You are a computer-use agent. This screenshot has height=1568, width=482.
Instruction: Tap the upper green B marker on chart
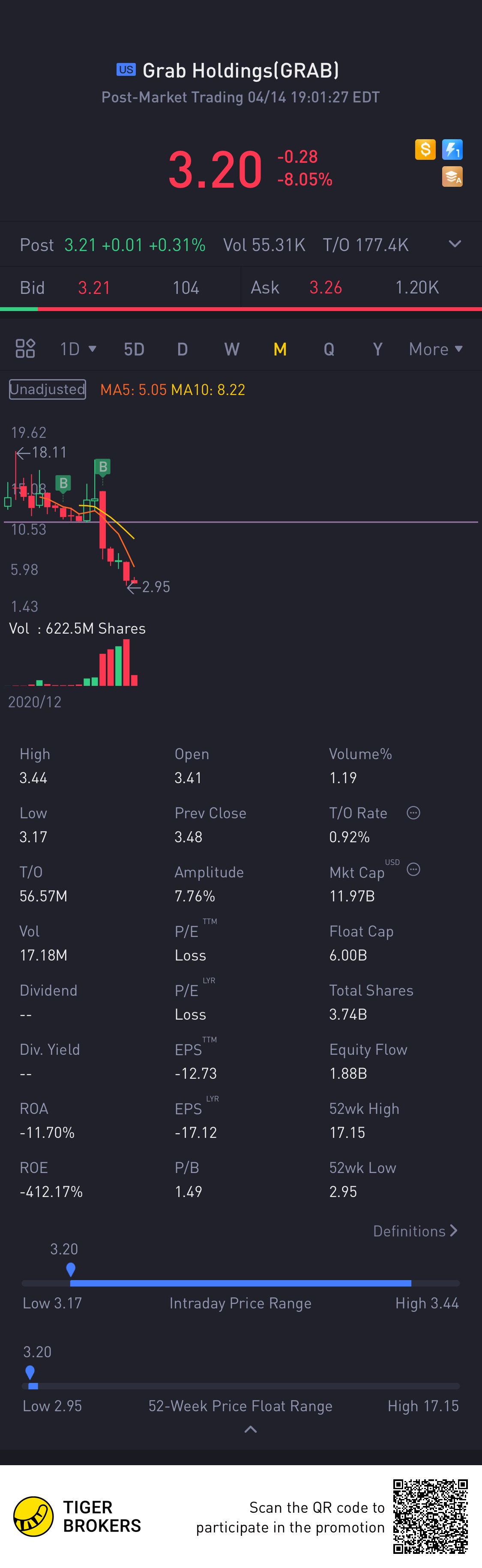click(x=102, y=467)
